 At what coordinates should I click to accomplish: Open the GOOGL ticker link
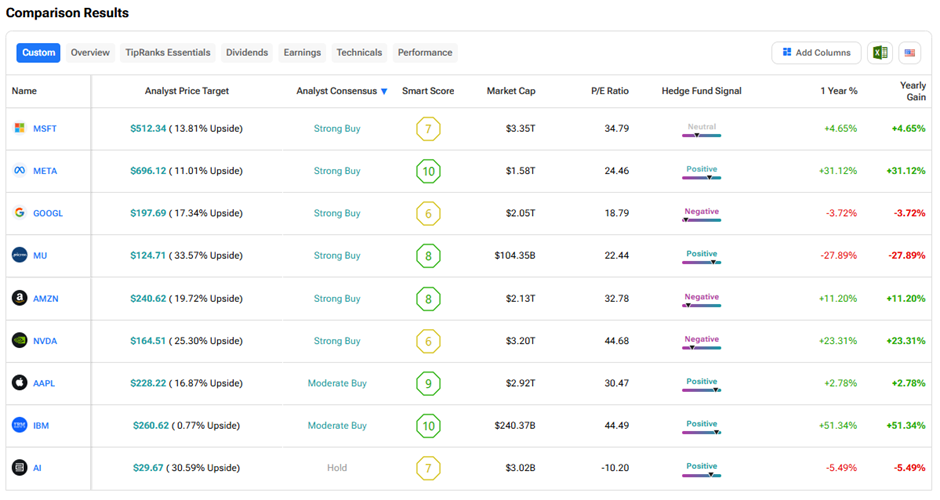pos(48,213)
